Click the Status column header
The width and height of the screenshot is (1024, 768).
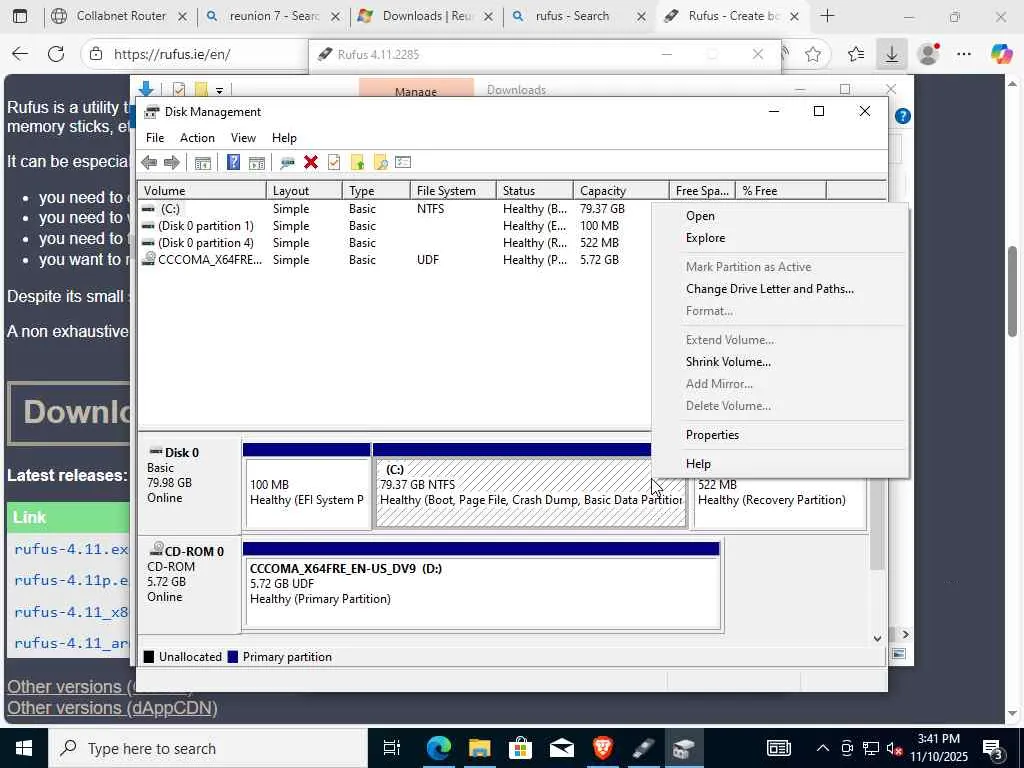tap(535, 191)
